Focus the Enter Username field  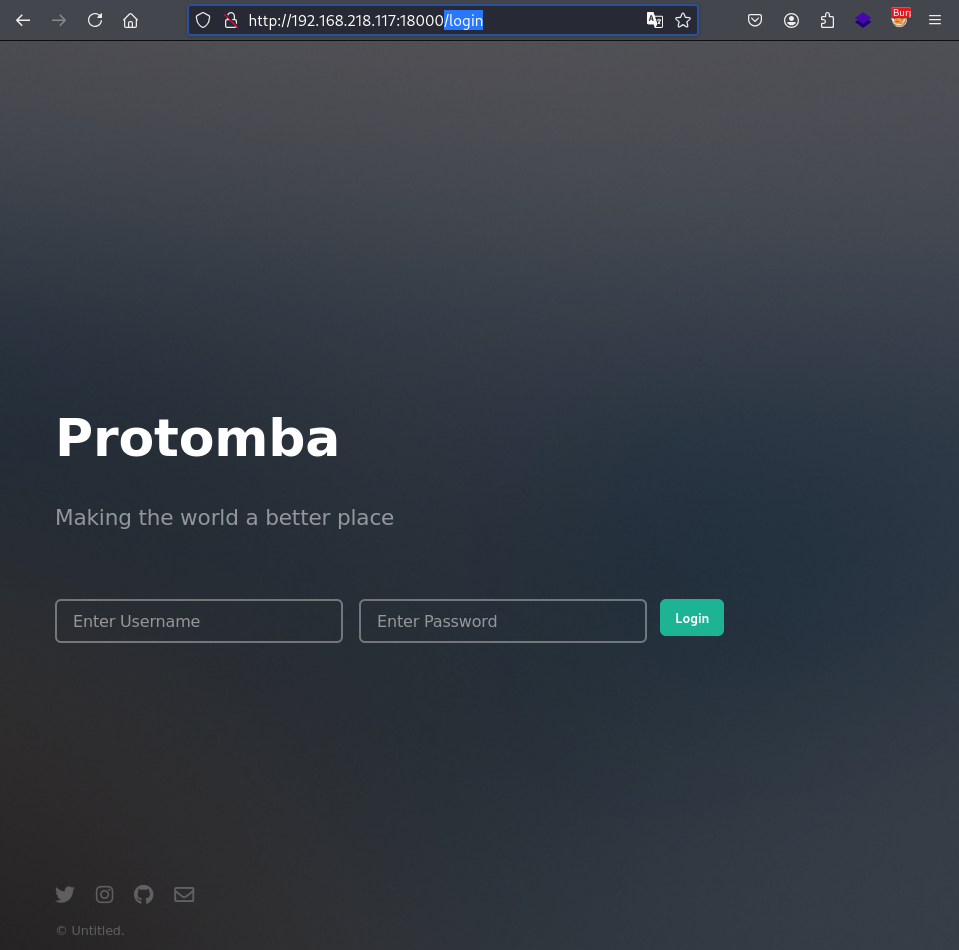199,621
